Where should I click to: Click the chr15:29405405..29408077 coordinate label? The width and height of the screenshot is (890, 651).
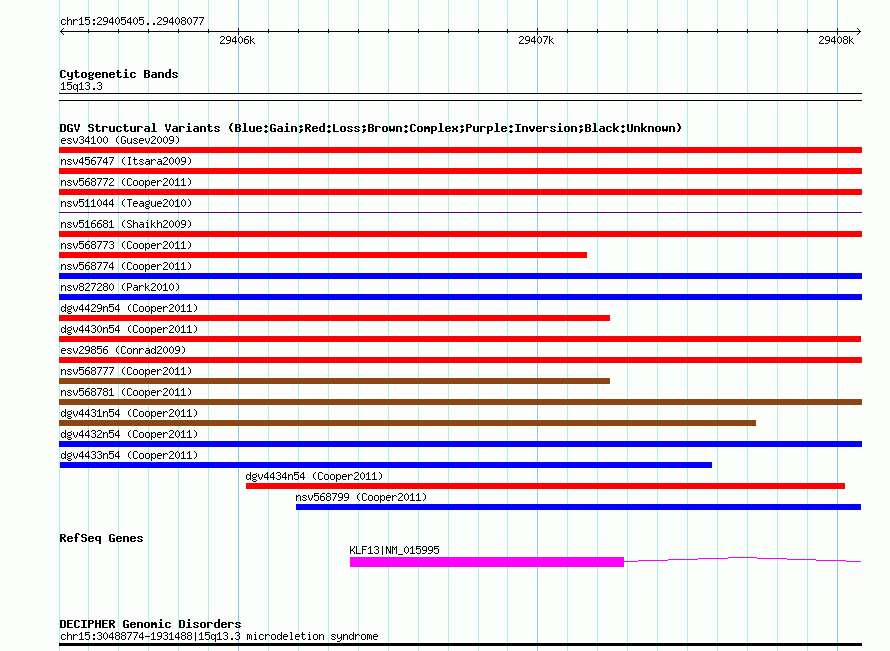point(132,21)
